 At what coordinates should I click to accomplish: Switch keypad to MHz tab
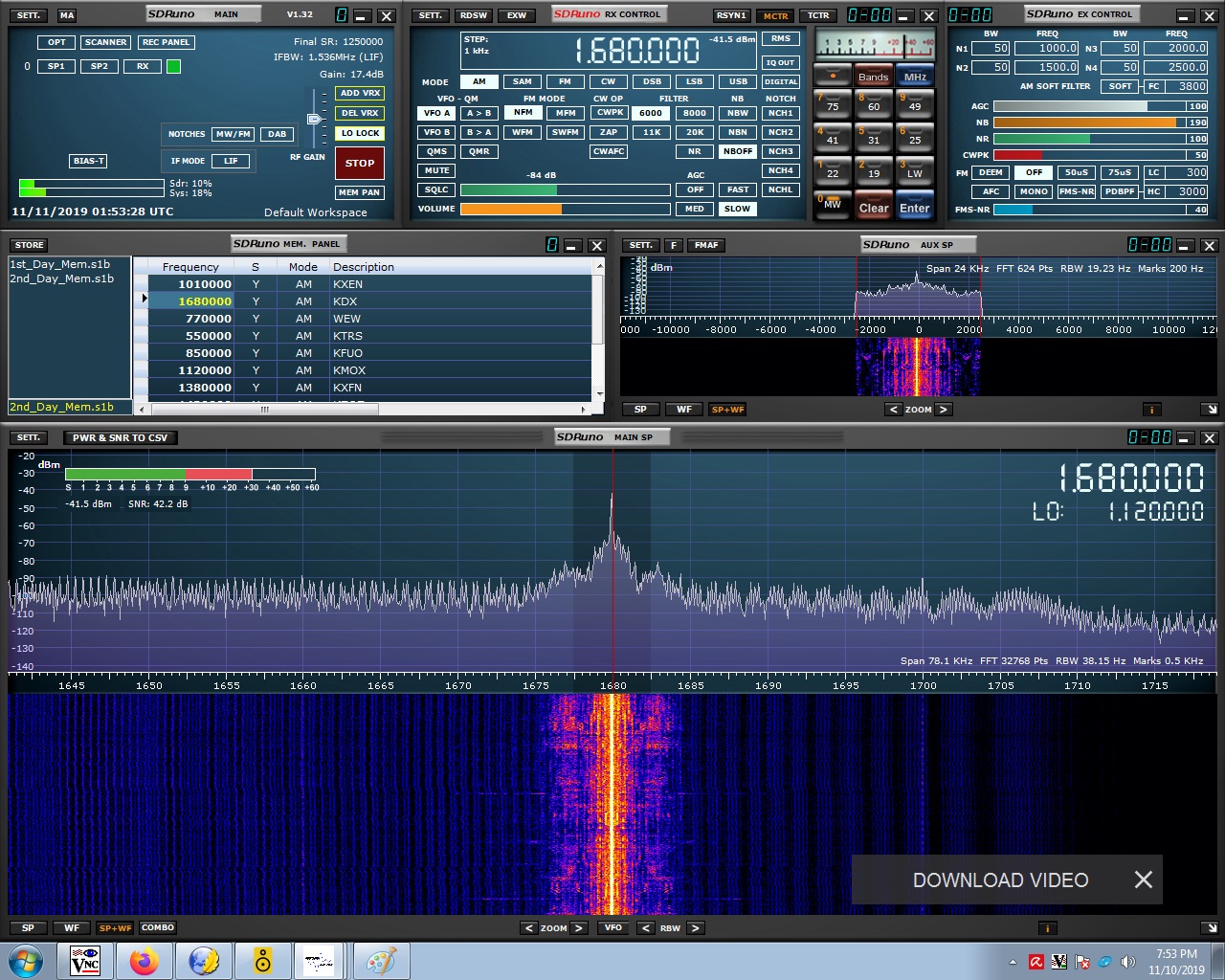(x=915, y=77)
